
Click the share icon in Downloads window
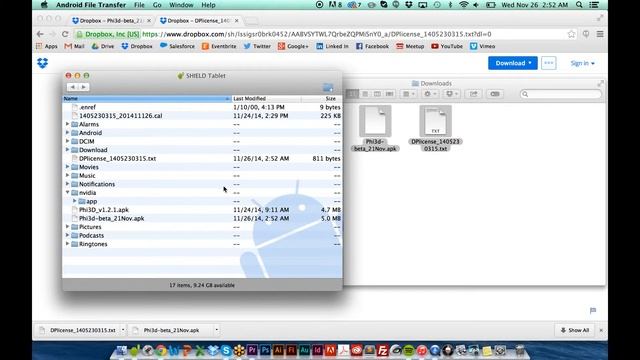pyautogui.click(x=473, y=94)
